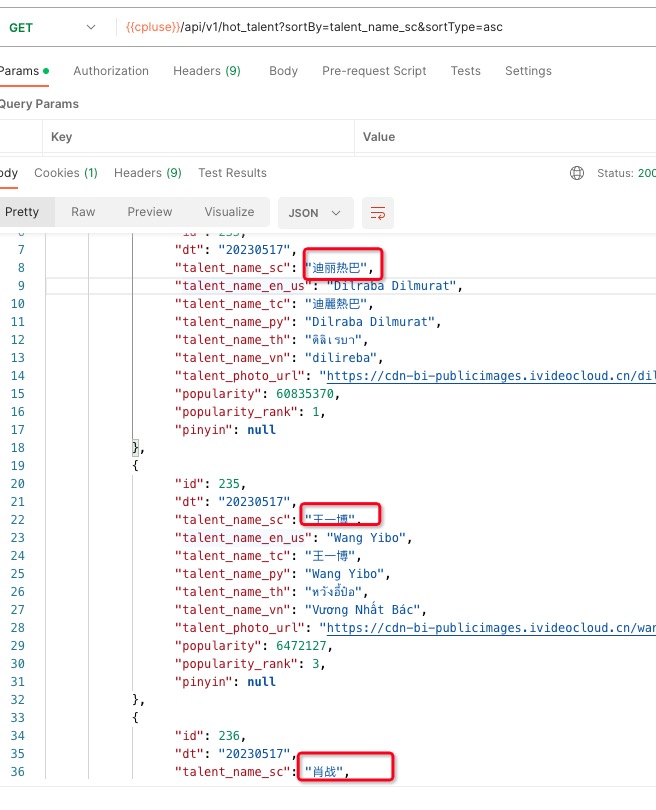656x810 pixels.
Task: Open Pre-request Script tab
Action: click(x=374, y=71)
